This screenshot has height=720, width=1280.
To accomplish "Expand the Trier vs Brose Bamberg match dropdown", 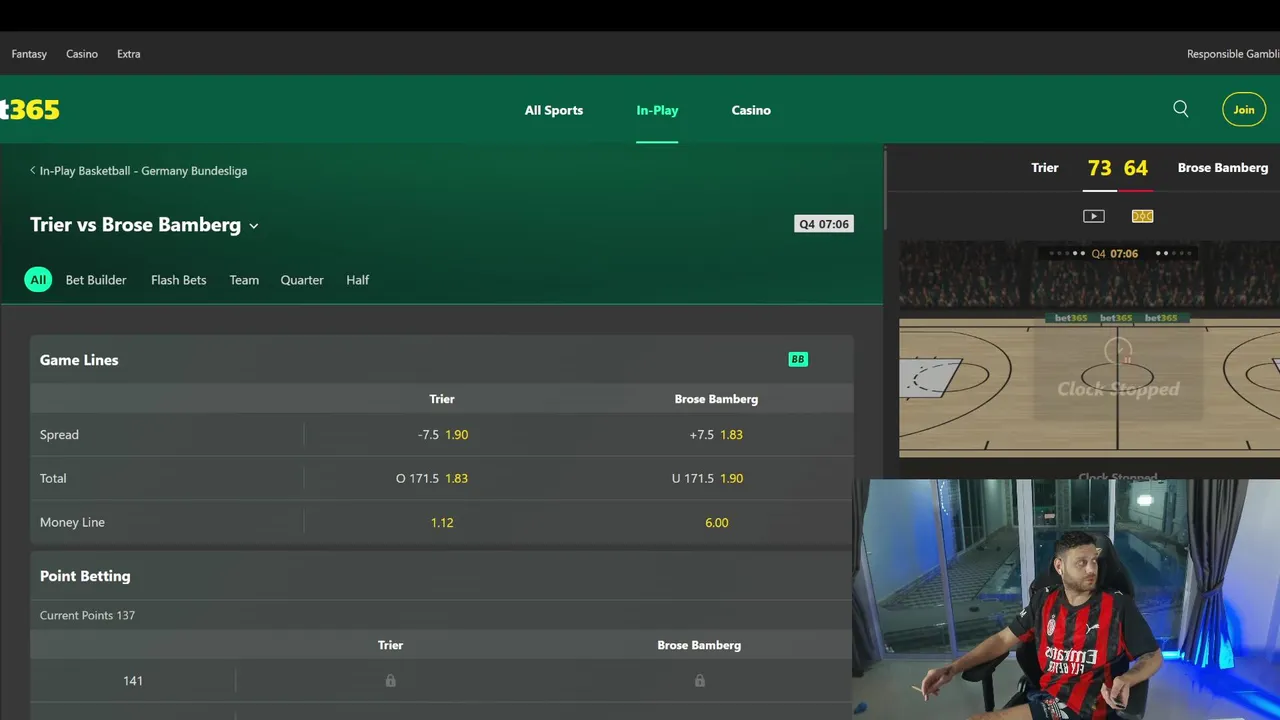I will 254,226.
